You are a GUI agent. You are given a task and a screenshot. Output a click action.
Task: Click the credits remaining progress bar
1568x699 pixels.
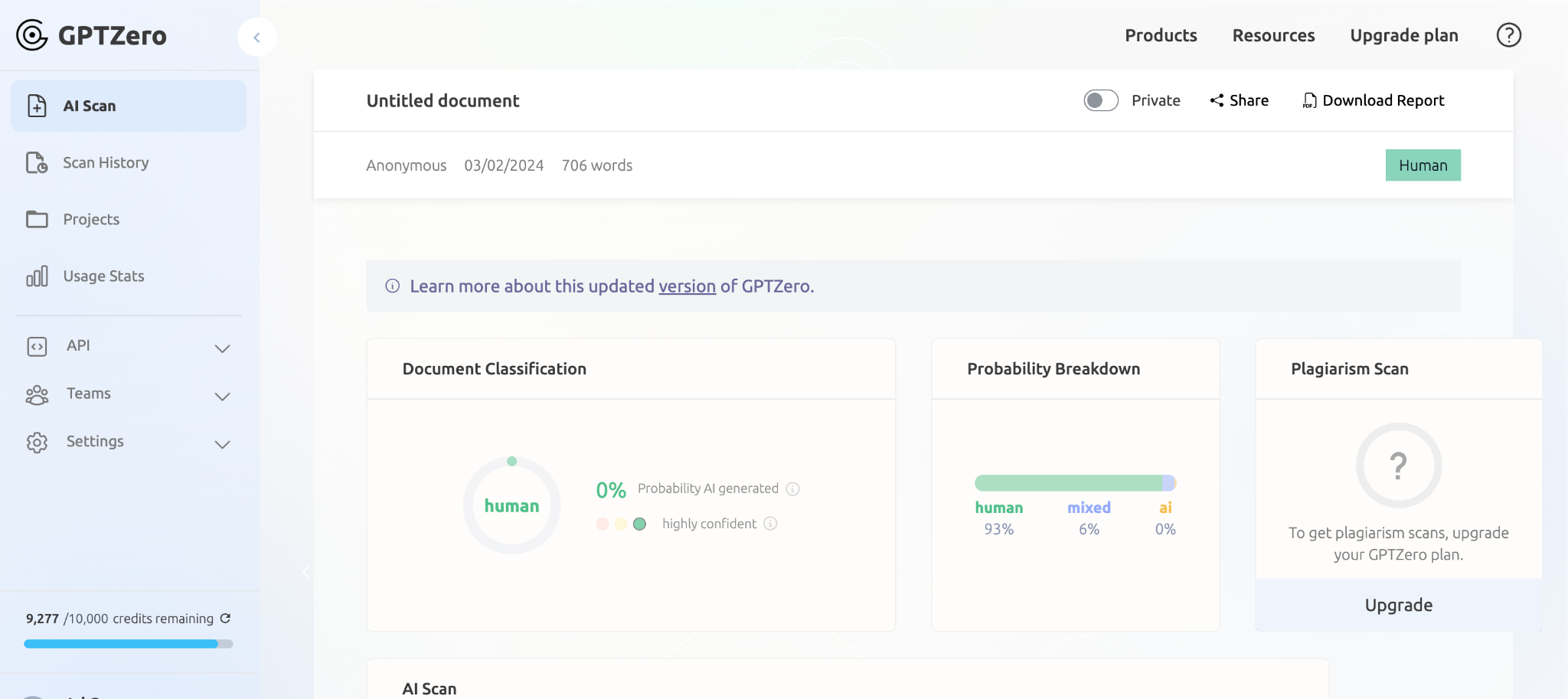(x=128, y=644)
